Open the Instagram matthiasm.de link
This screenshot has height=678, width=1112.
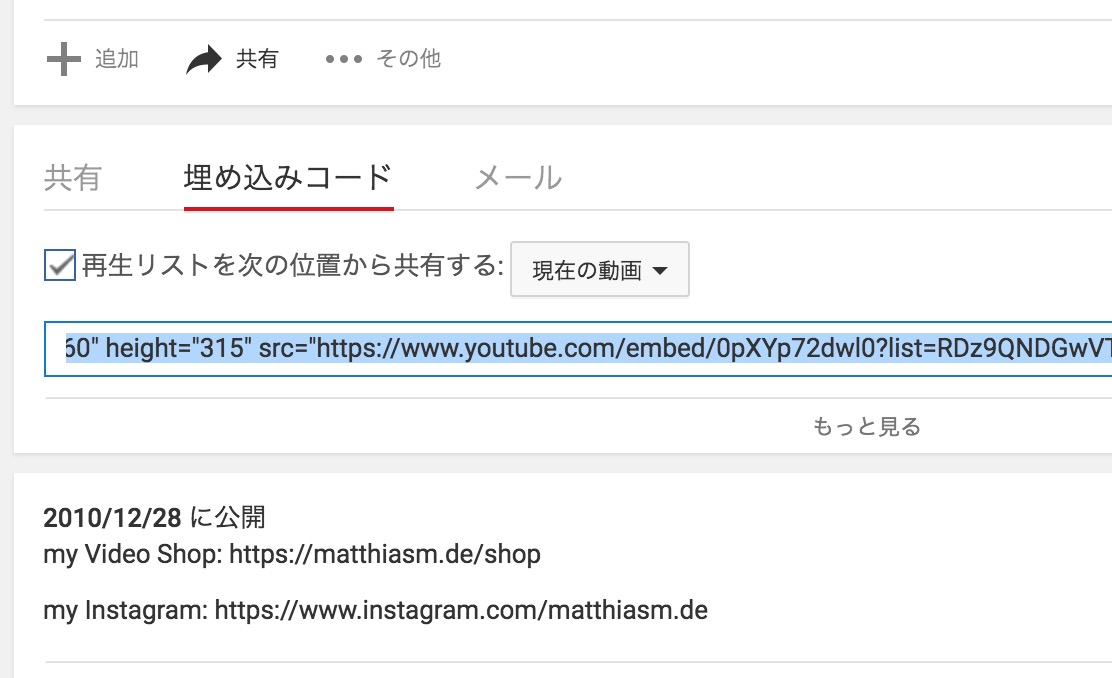click(461, 610)
